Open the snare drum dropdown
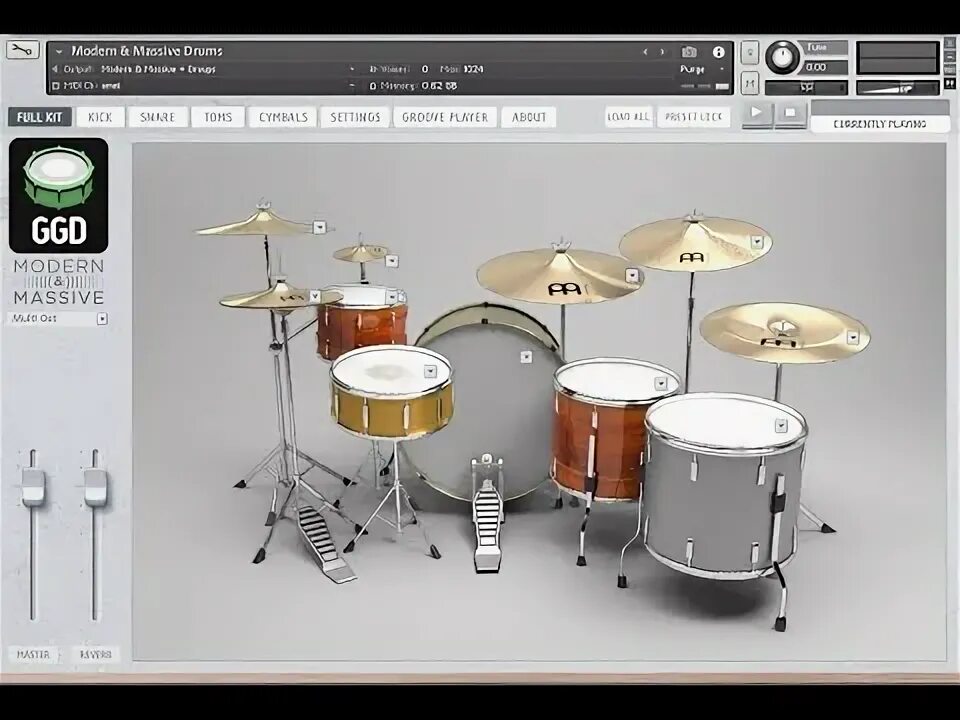960x720 pixels. point(430,371)
